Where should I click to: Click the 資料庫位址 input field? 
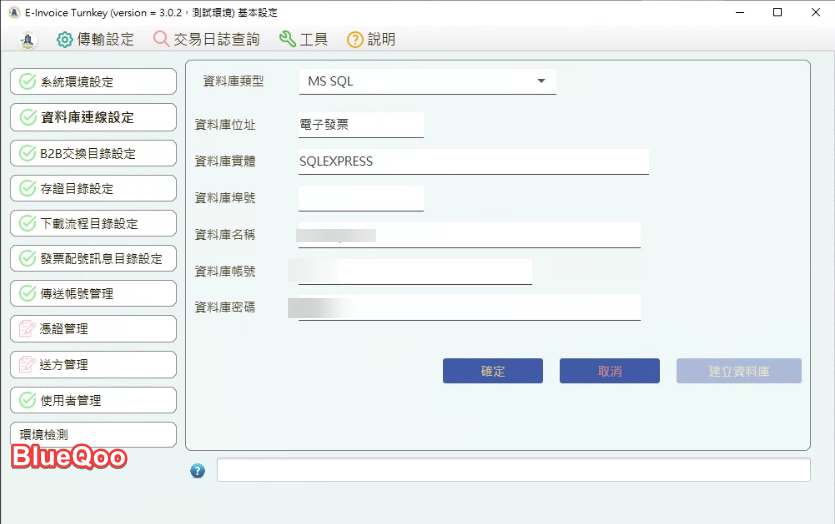coord(360,124)
